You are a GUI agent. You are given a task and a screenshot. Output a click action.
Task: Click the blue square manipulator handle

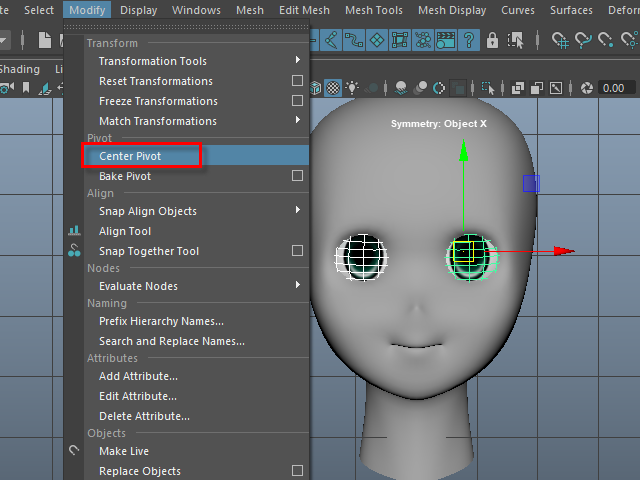pos(531,183)
